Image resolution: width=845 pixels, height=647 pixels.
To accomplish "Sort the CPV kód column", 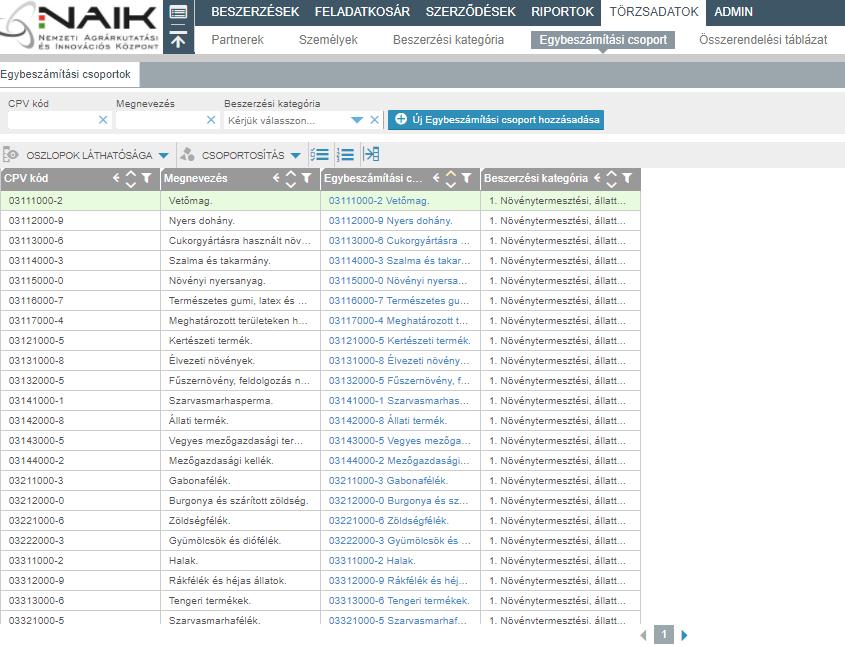I will pos(131,178).
